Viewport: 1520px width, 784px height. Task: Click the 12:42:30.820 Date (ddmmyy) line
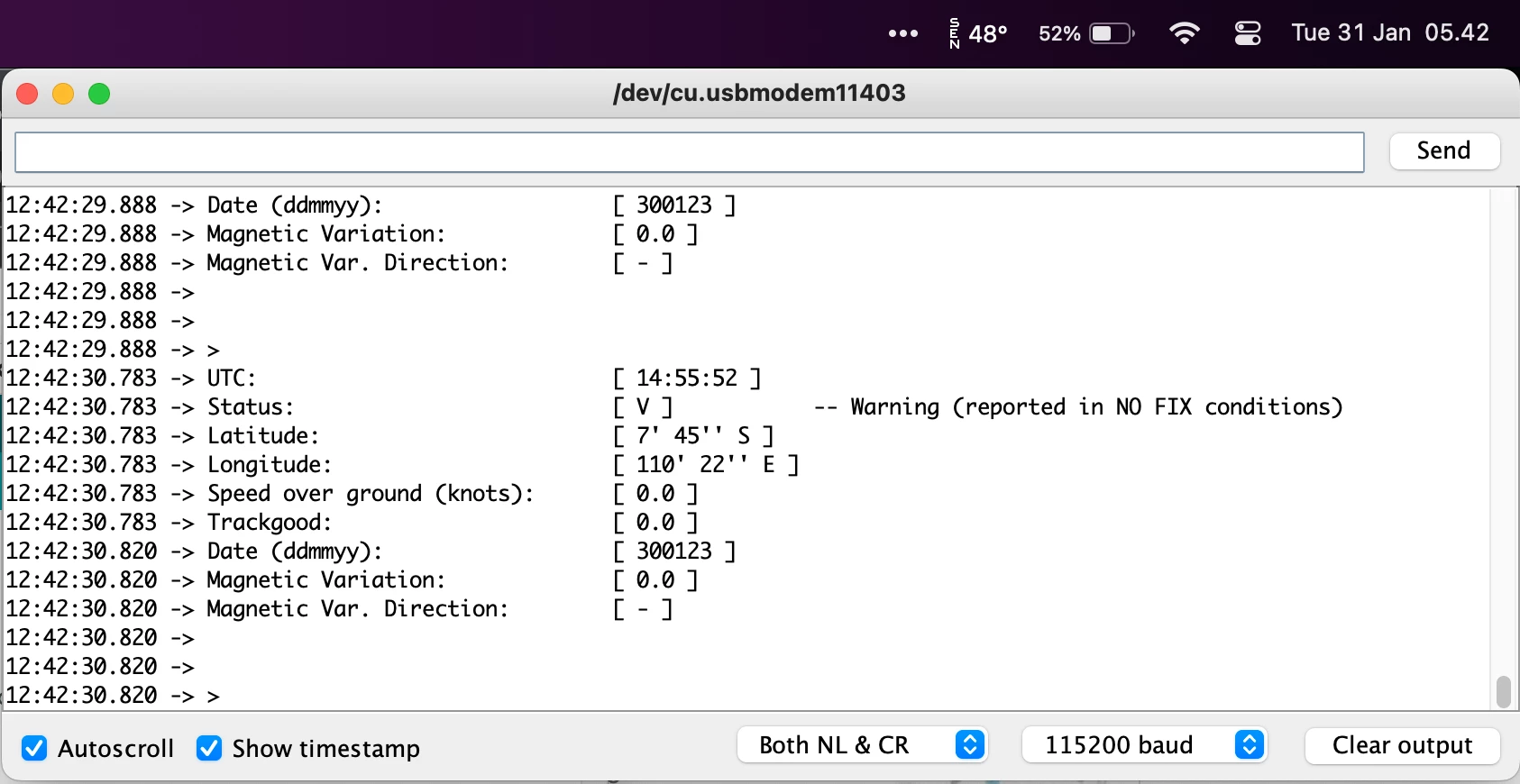pyautogui.click(x=371, y=552)
